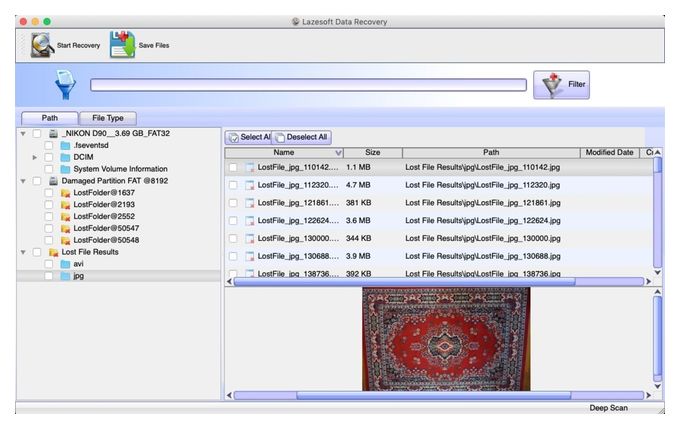The image size is (680, 429).
Task: Tick the Damaged Partition FAT @8192 checkbox
Action: pyautogui.click(x=37, y=181)
